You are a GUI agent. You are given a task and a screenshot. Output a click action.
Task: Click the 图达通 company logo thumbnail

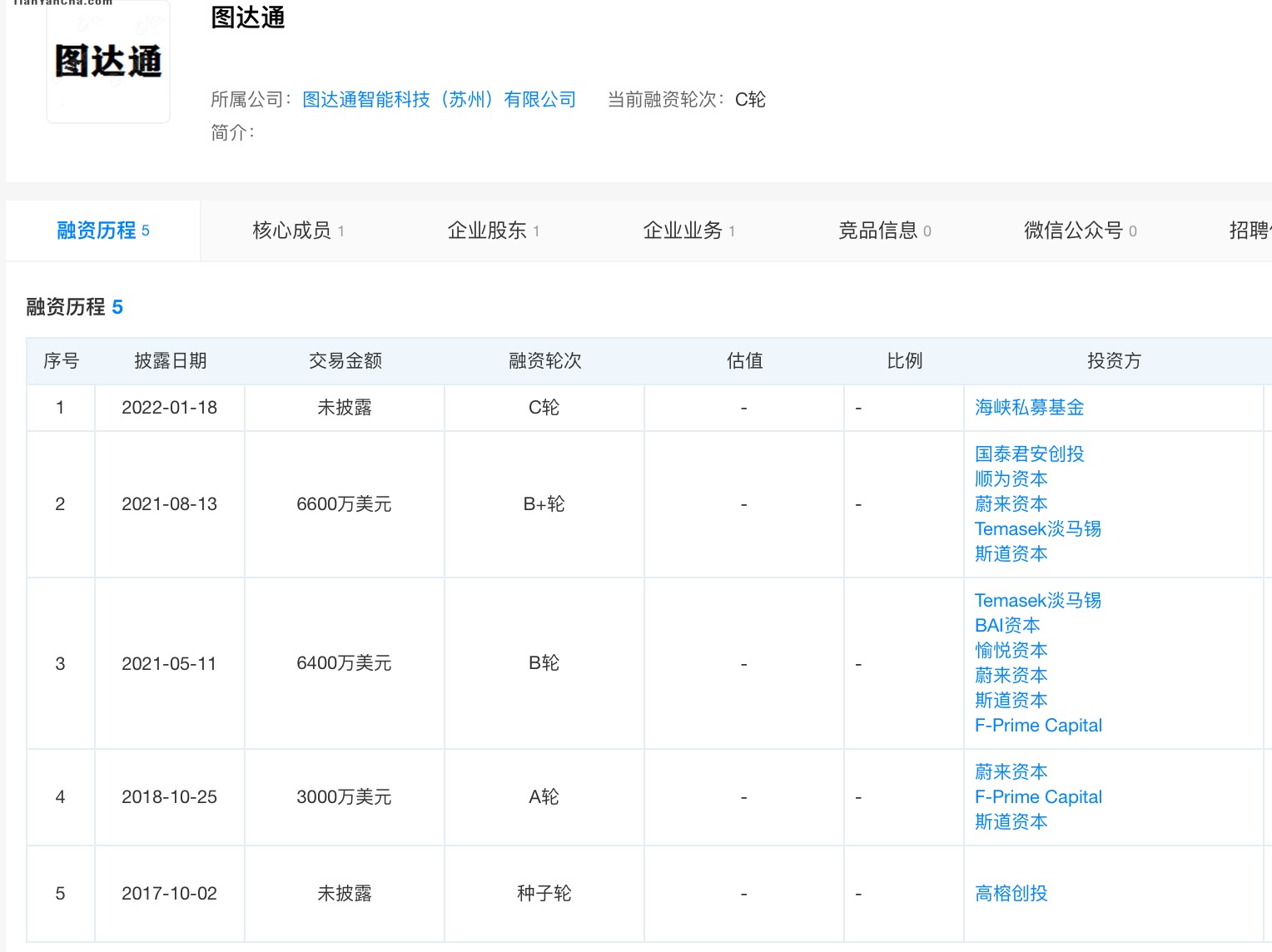[x=108, y=62]
